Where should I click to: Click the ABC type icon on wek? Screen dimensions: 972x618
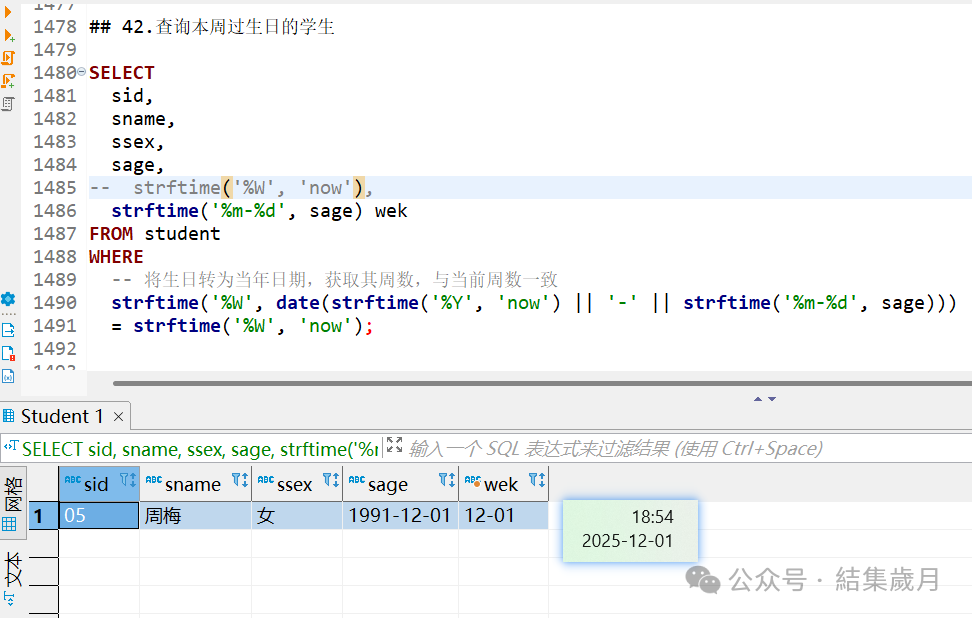472,480
